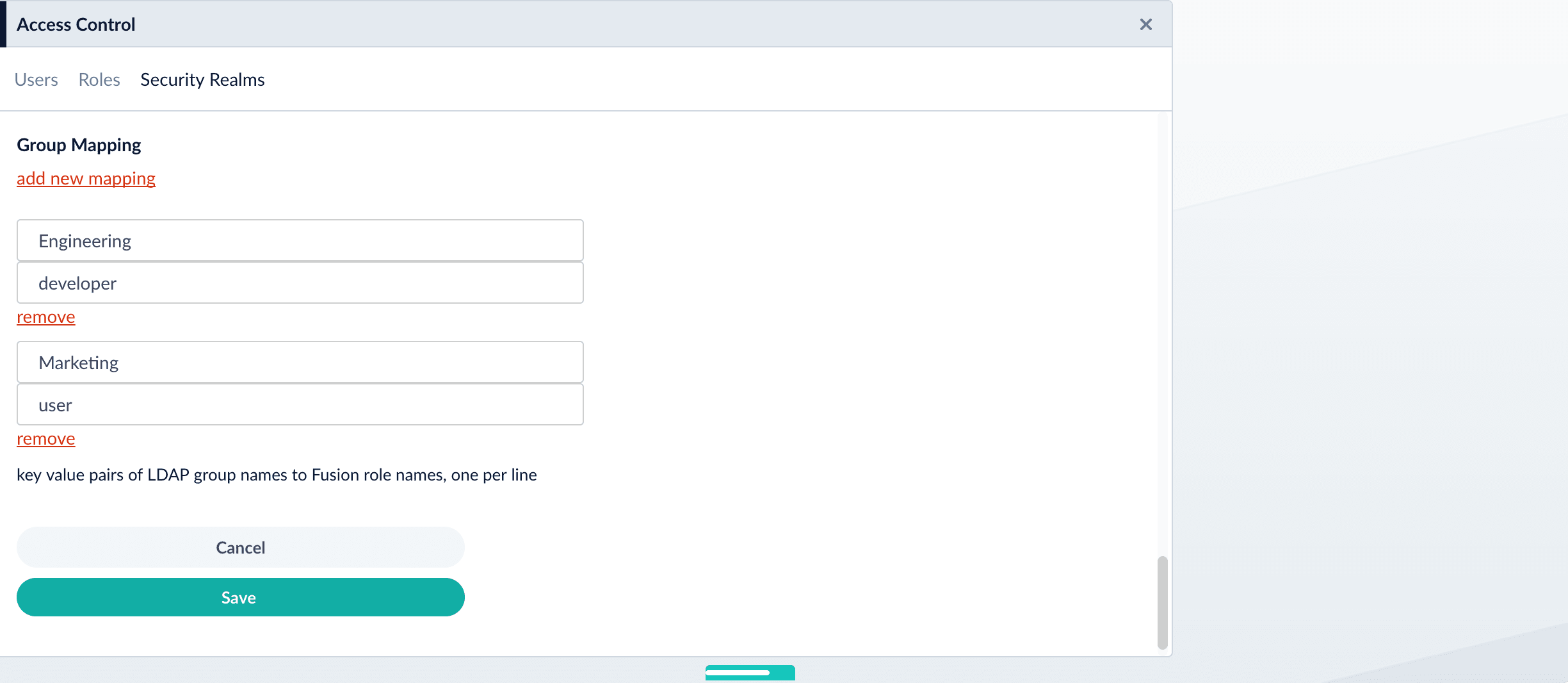1568x683 pixels.
Task: Click the LDAP group names help text
Action: point(277,475)
